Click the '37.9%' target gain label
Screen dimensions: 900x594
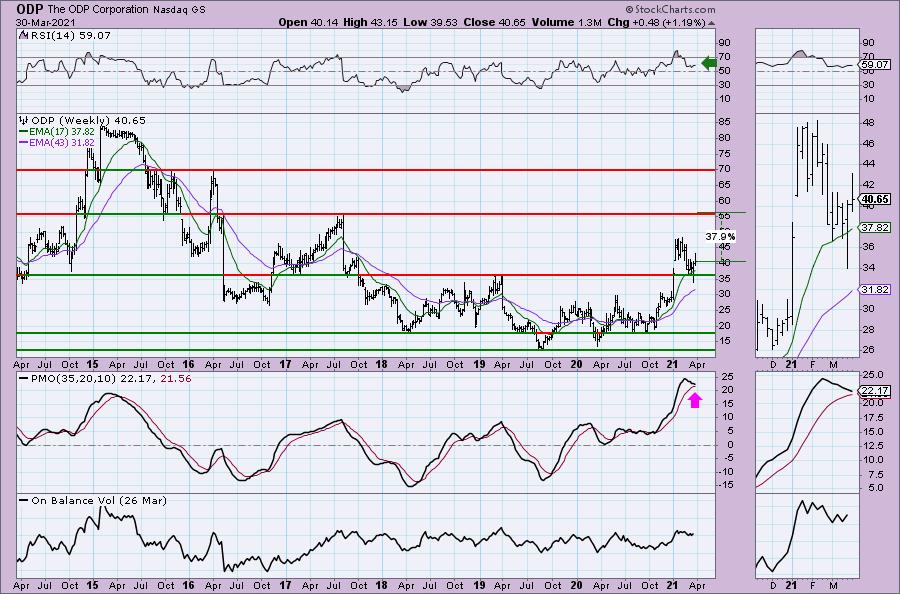720,236
